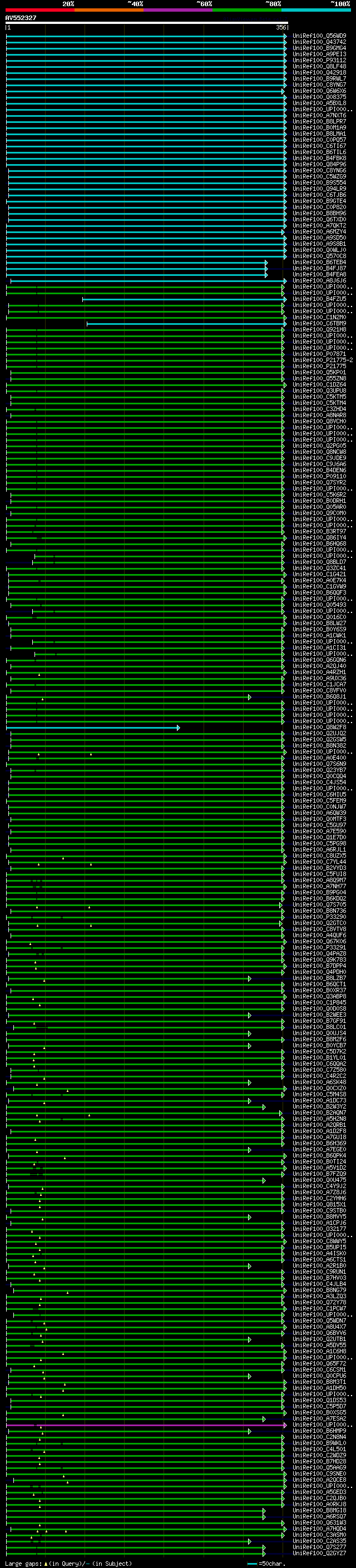The image size is (356, 1568).
Task: Select label UniRef100_Q9K783
Action: [319, 959]
